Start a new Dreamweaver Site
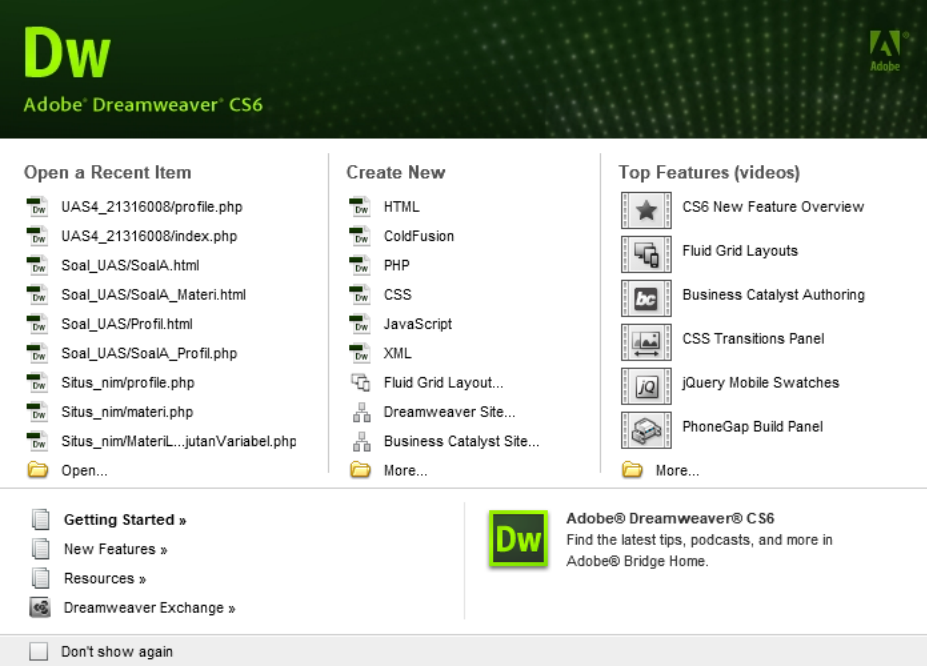This screenshot has width=927, height=671. point(449,412)
